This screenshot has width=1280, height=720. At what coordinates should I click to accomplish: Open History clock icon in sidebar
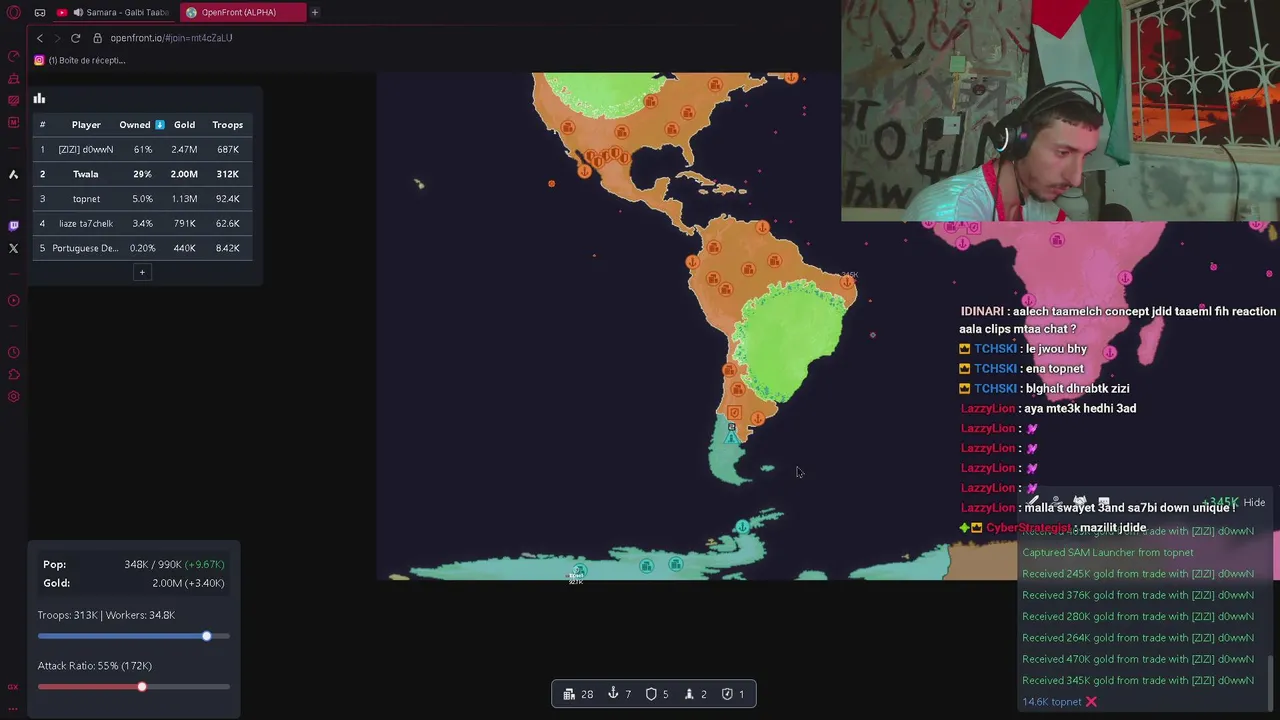(x=13, y=352)
